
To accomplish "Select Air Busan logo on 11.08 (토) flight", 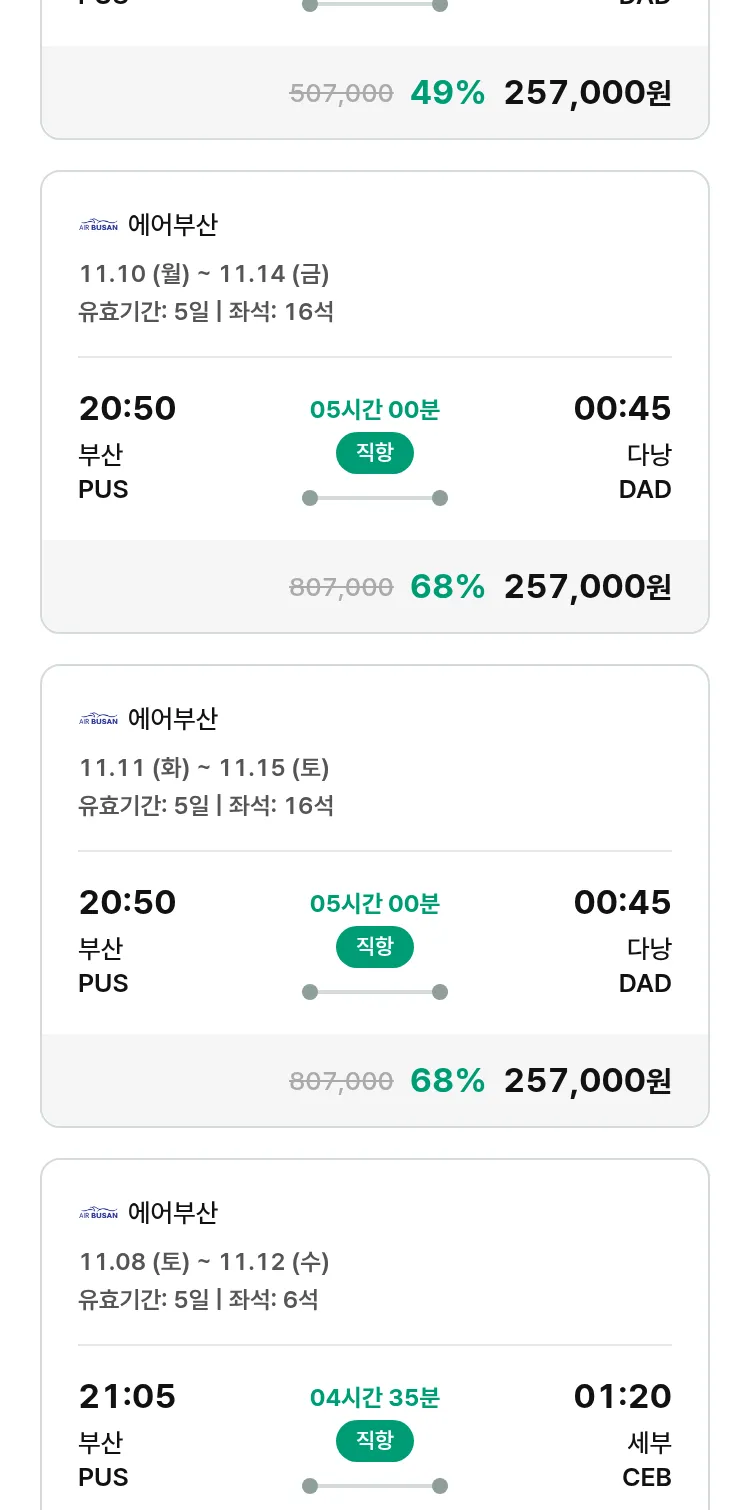I will pos(98,1213).
